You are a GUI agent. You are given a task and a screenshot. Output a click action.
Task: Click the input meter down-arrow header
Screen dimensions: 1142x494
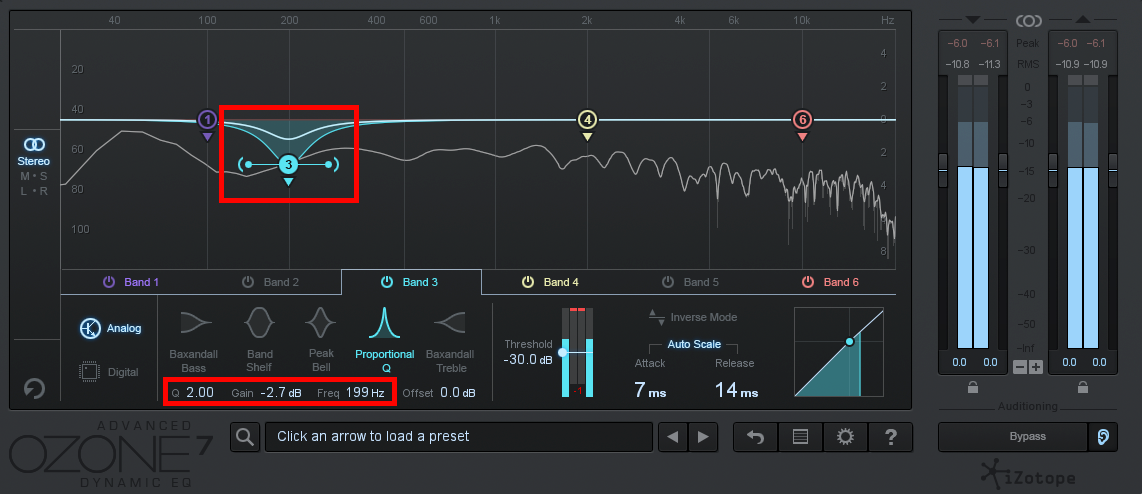(972, 20)
